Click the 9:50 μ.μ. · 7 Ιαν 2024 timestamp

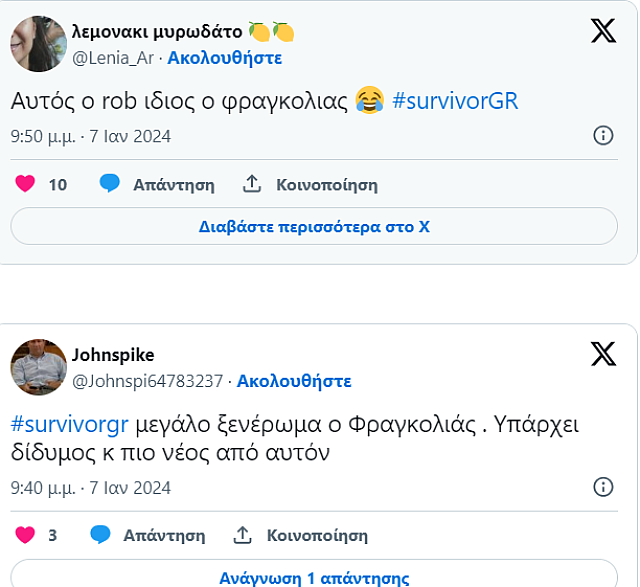point(91,136)
